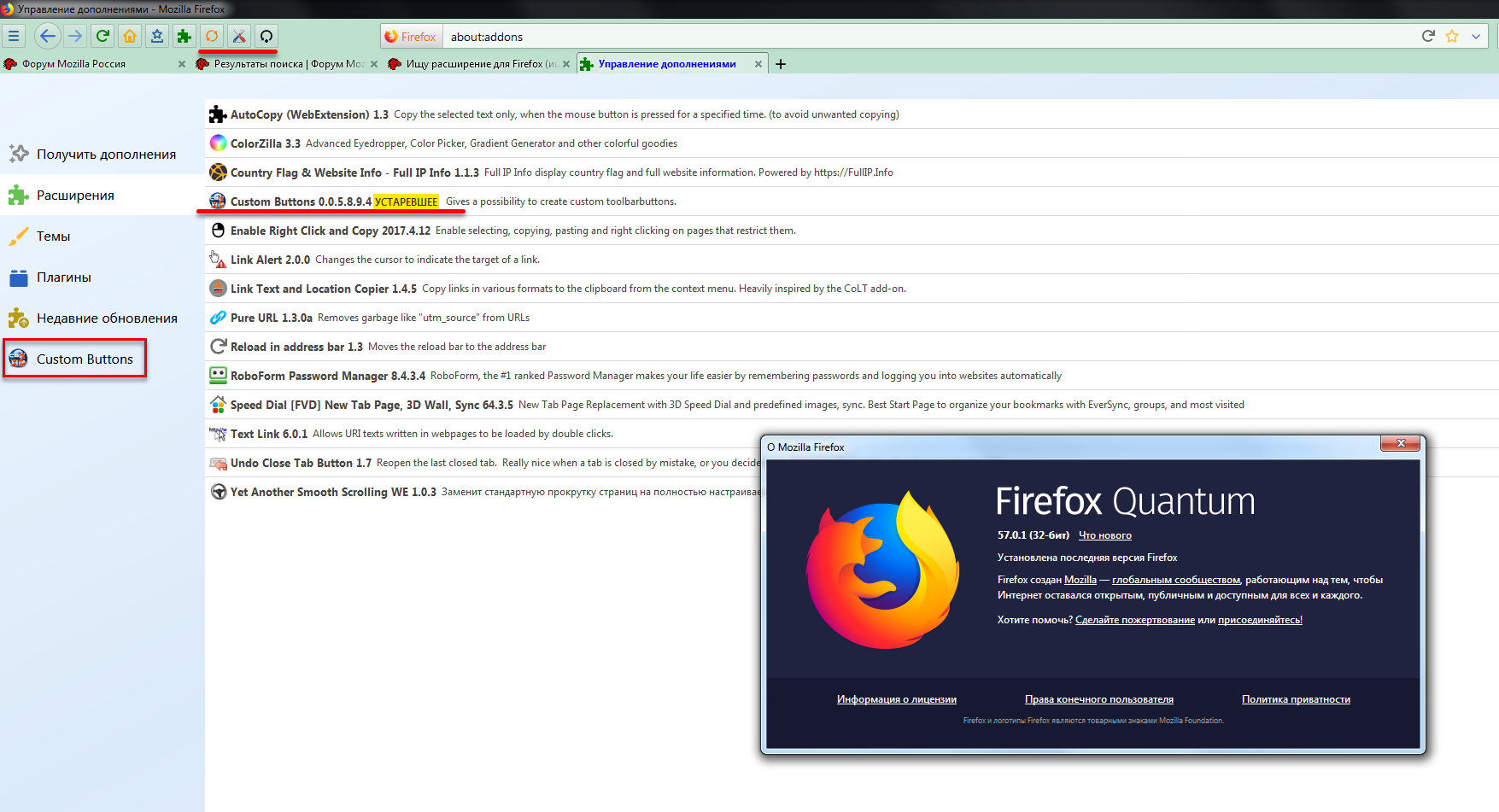This screenshot has height=812, width=1499.
Task: Go back with the back arrow
Action: tap(48, 36)
